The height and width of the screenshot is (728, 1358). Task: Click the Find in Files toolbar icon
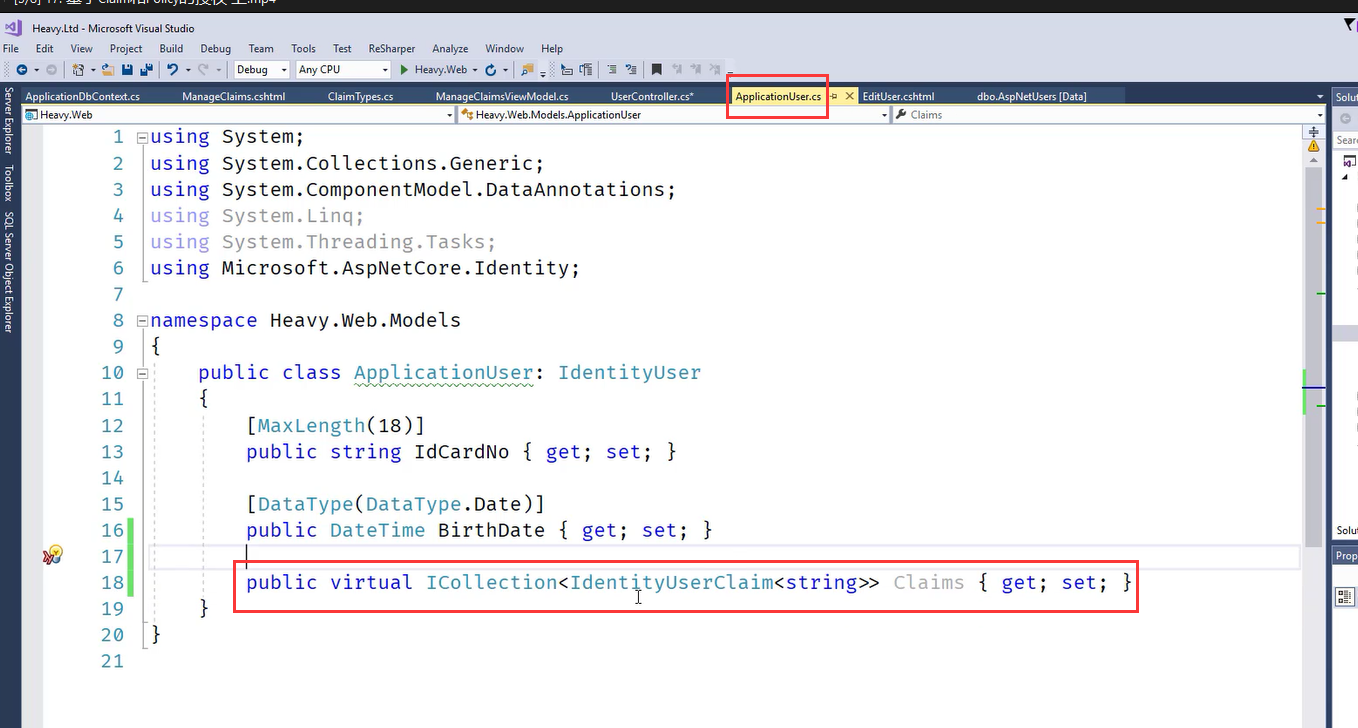528,70
